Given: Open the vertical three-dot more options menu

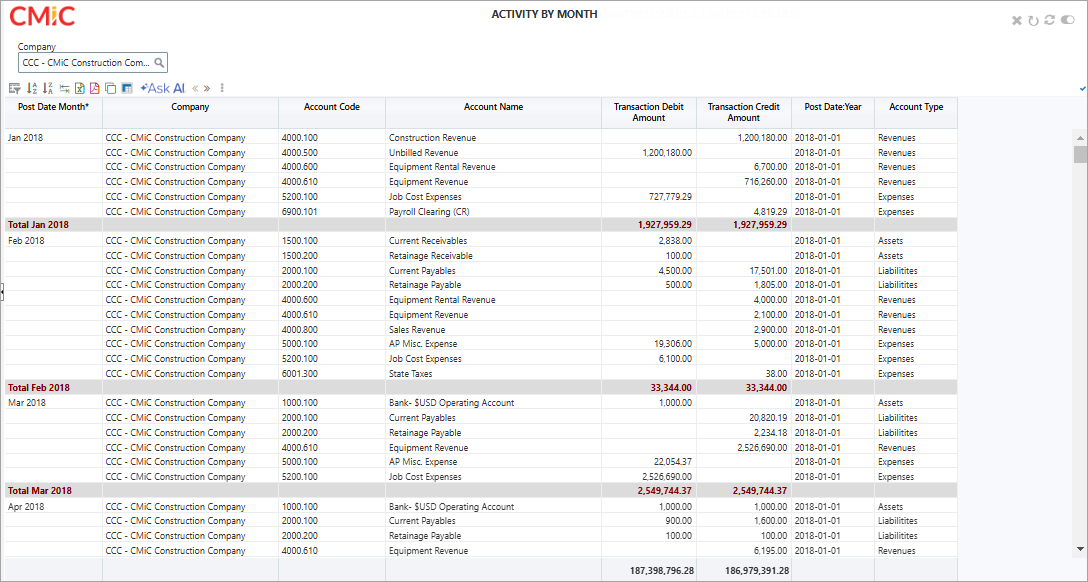Looking at the screenshot, I should click(x=222, y=88).
